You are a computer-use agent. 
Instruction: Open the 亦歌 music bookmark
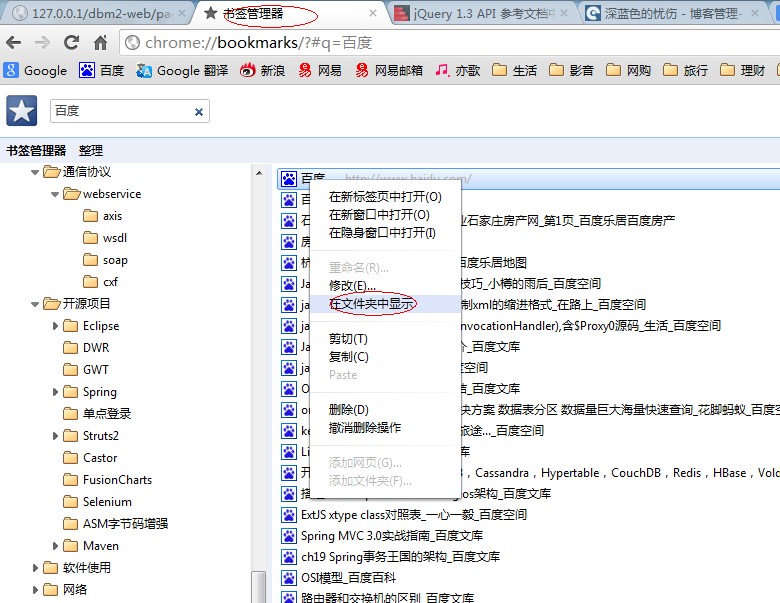[x=457, y=70]
